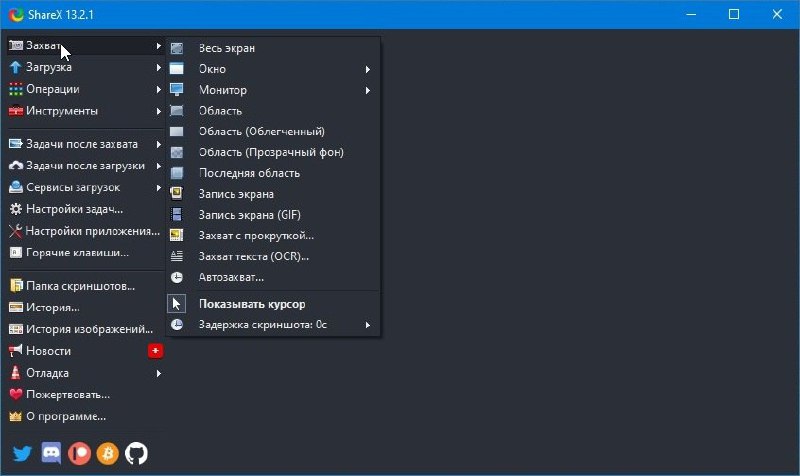Image resolution: width=800 pixels, height=476 pixels.
Task: Click the icon beside Последняя область
Action: [x=177, y=173]
